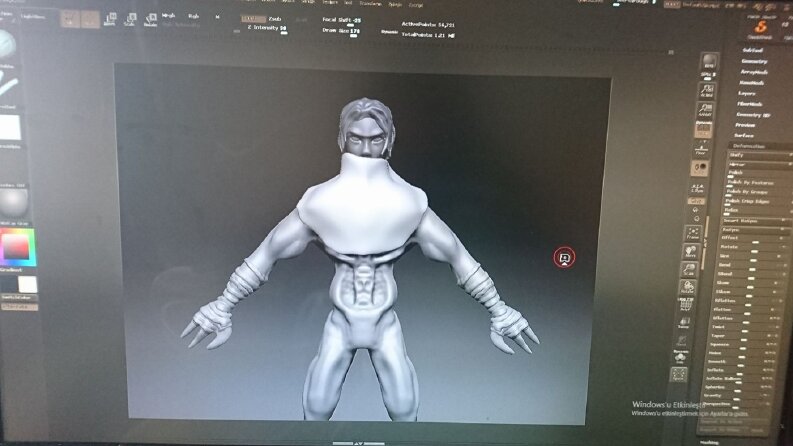Click the Scale view icon on right shelf
Screen dimensions: 793x446
pos(689,270)
